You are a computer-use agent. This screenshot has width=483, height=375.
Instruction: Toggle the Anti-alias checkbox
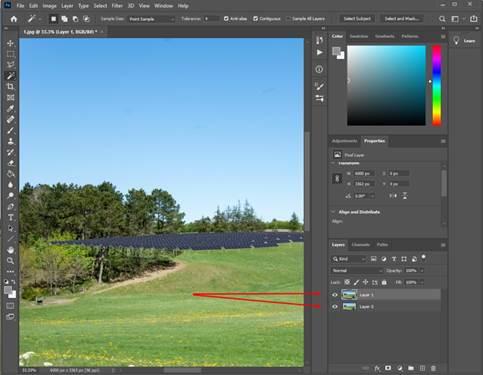click(226, 19)
